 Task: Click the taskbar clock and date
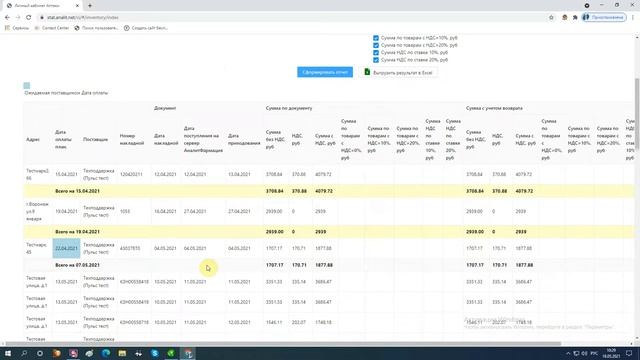point(611,353)
